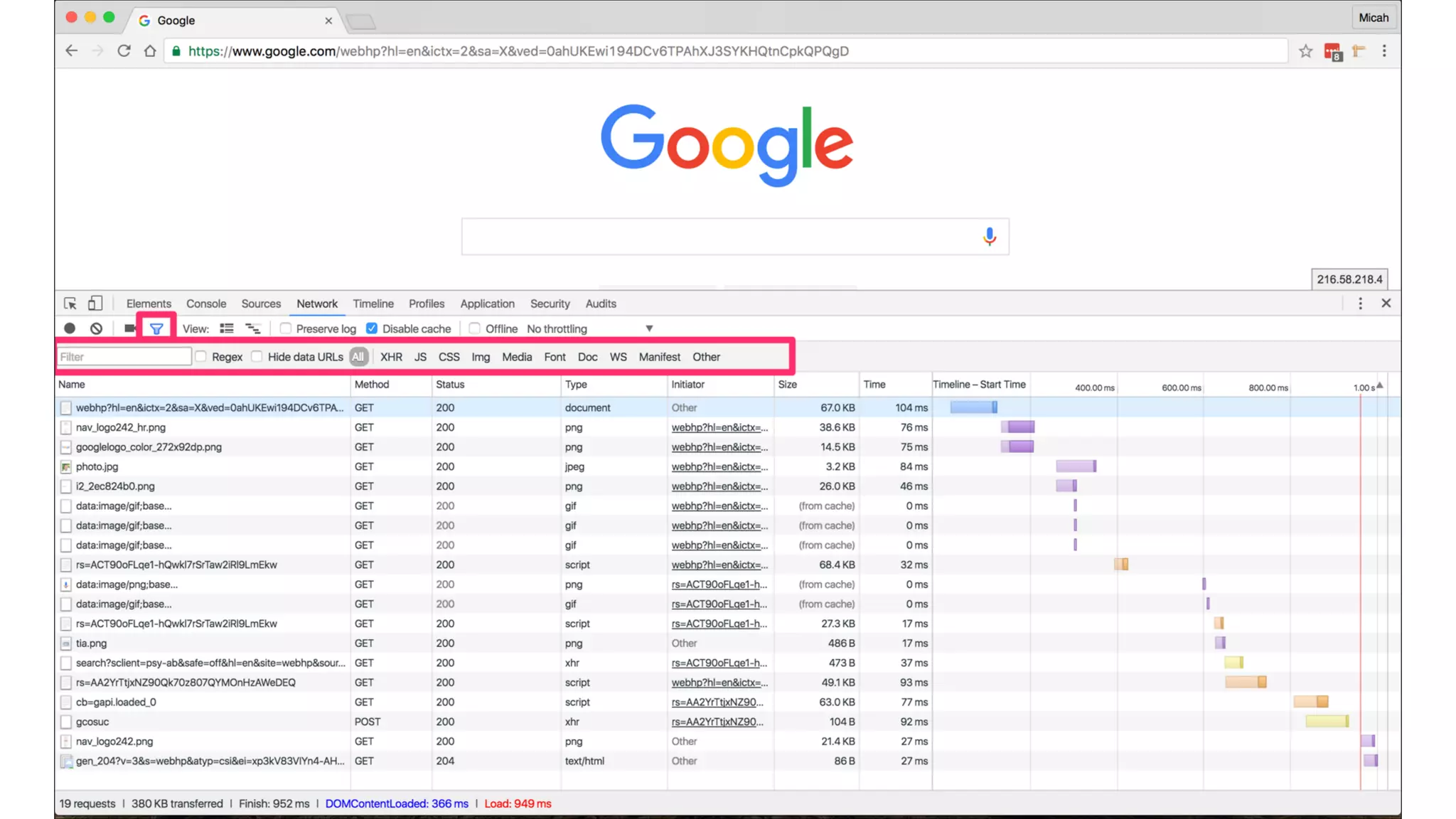Open DevTools three-dot customize menu
Viewport: 1456px width, 819px height.
coord(1360,304)
